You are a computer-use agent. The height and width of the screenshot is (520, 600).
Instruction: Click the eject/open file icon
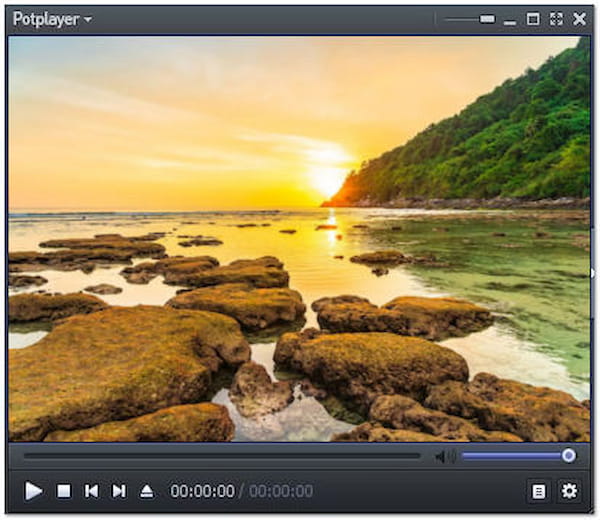[x=147, y=491]
